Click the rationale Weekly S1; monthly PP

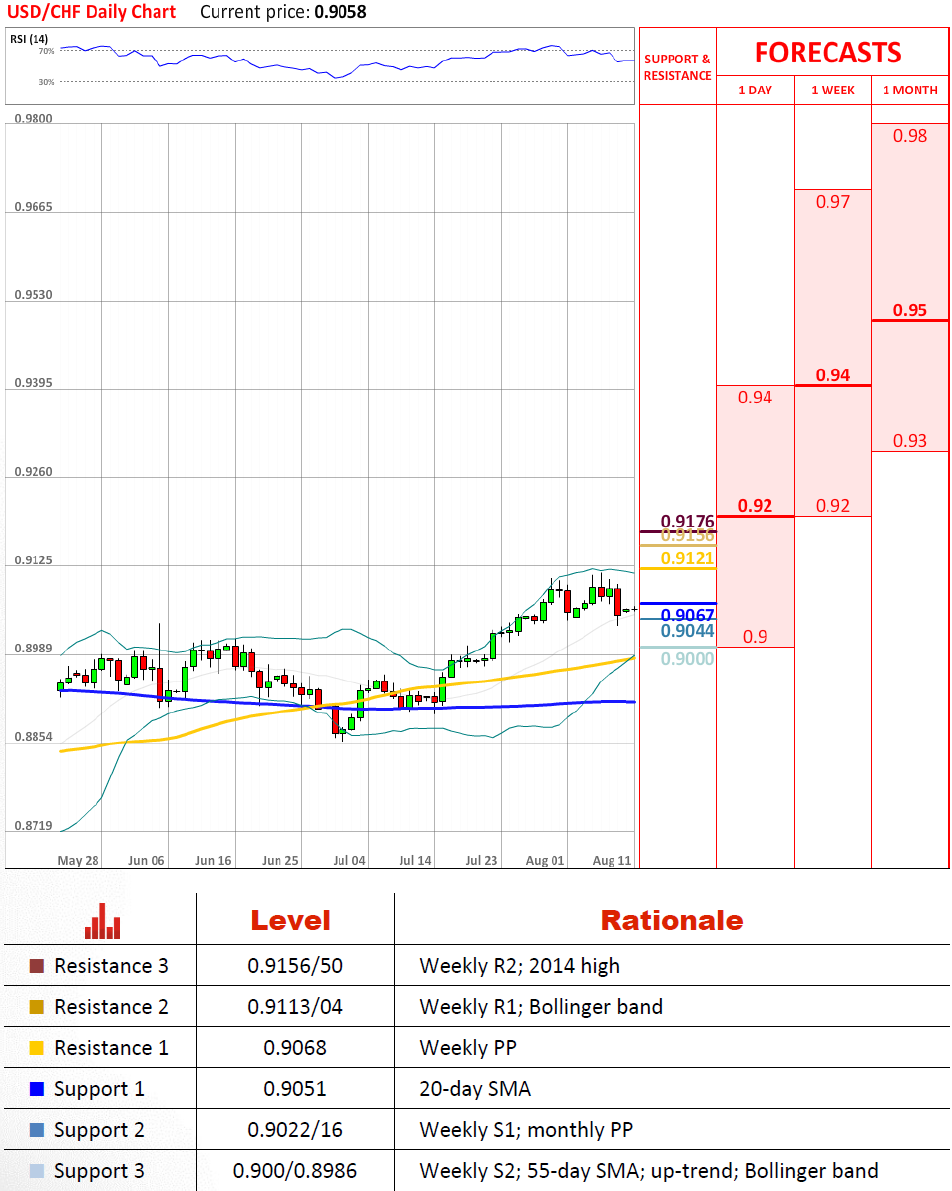pos(526,1130)
